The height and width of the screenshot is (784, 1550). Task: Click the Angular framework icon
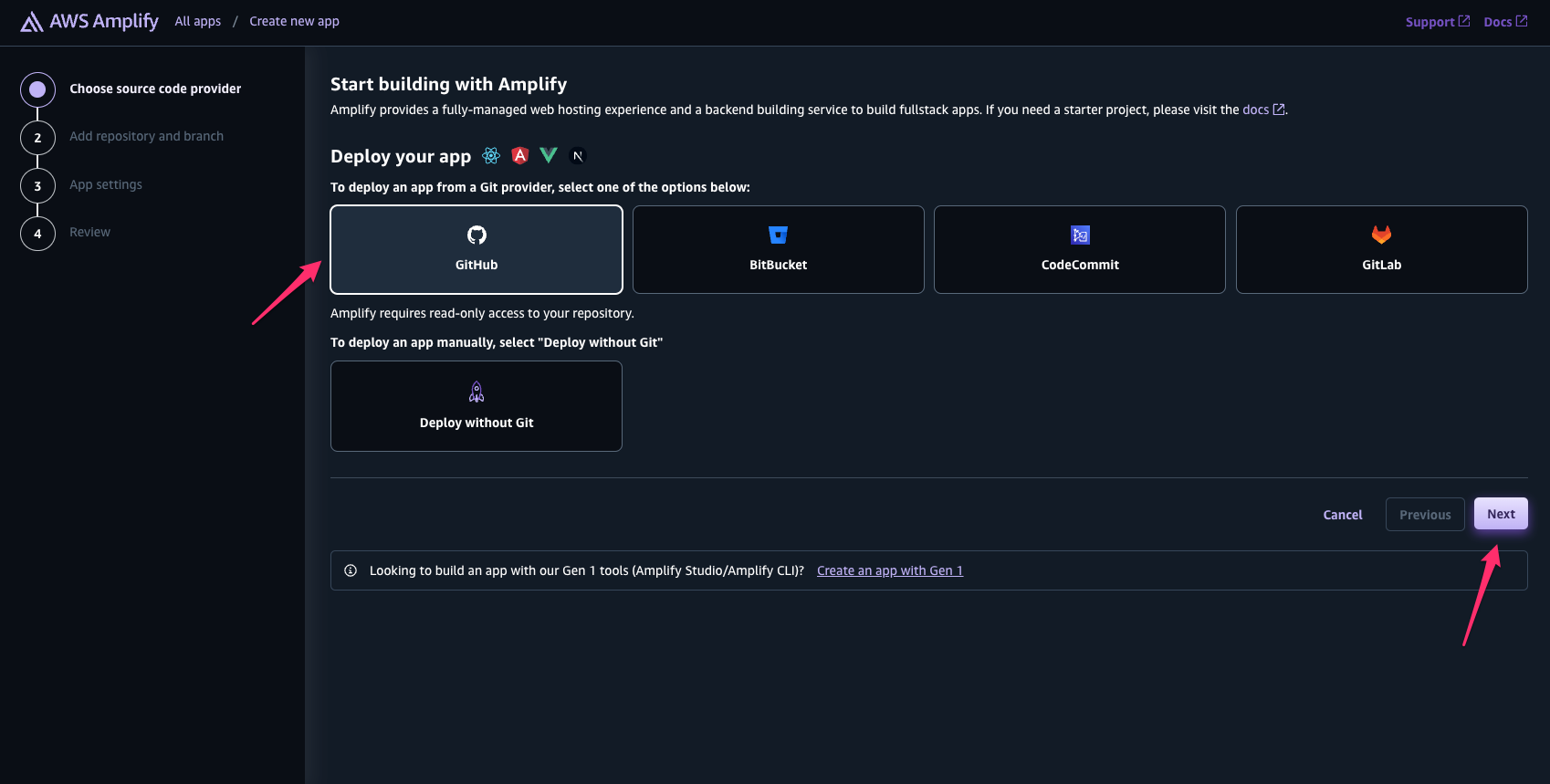520,156
